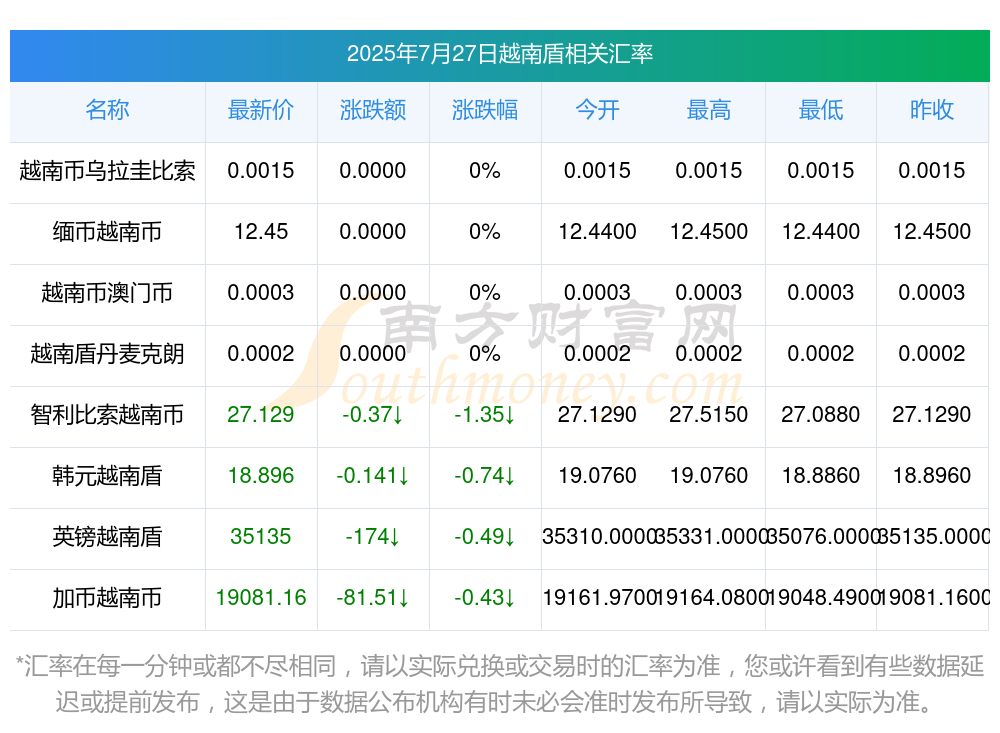The image size is (1000, 733).
Task: Click the 名称 column header
Action: coord(107,110)
